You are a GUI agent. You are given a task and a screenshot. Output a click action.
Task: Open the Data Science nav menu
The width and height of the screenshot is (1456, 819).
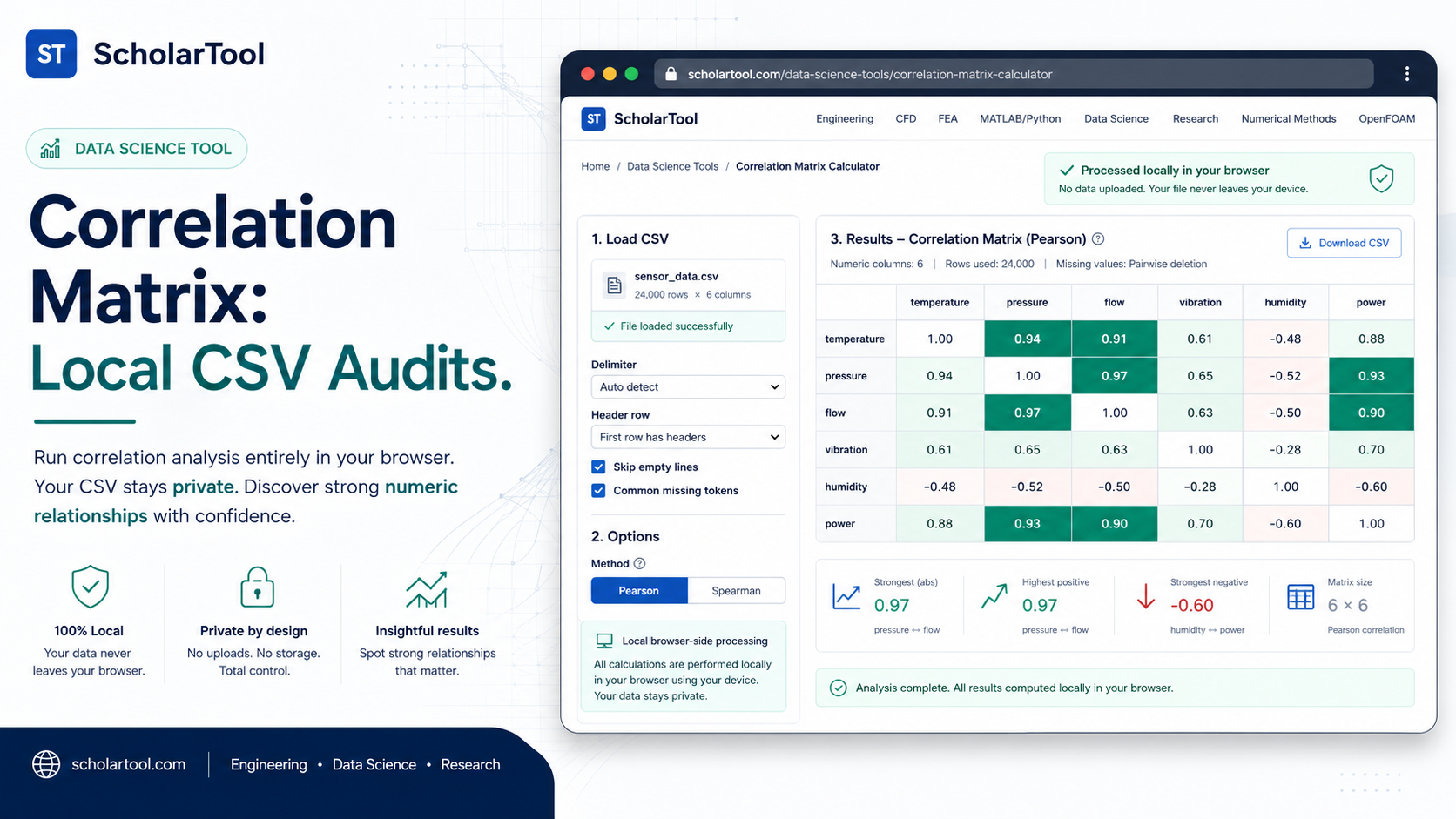point(1116,119)
